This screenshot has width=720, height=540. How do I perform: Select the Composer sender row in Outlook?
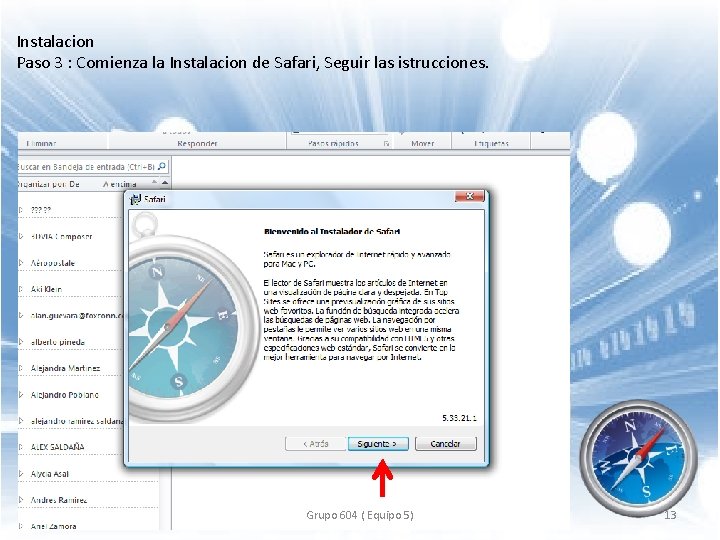pyautogui.click(x=71, y=236)
